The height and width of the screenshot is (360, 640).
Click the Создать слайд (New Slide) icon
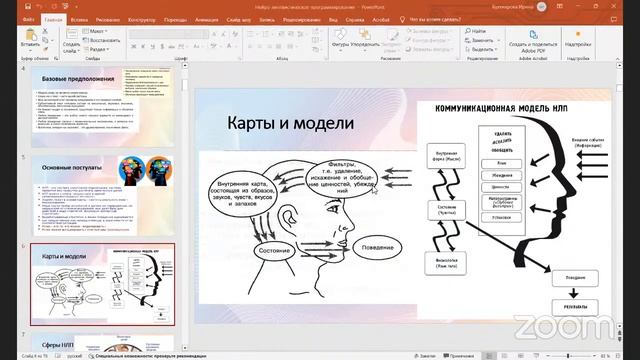[x=71, y=34]
